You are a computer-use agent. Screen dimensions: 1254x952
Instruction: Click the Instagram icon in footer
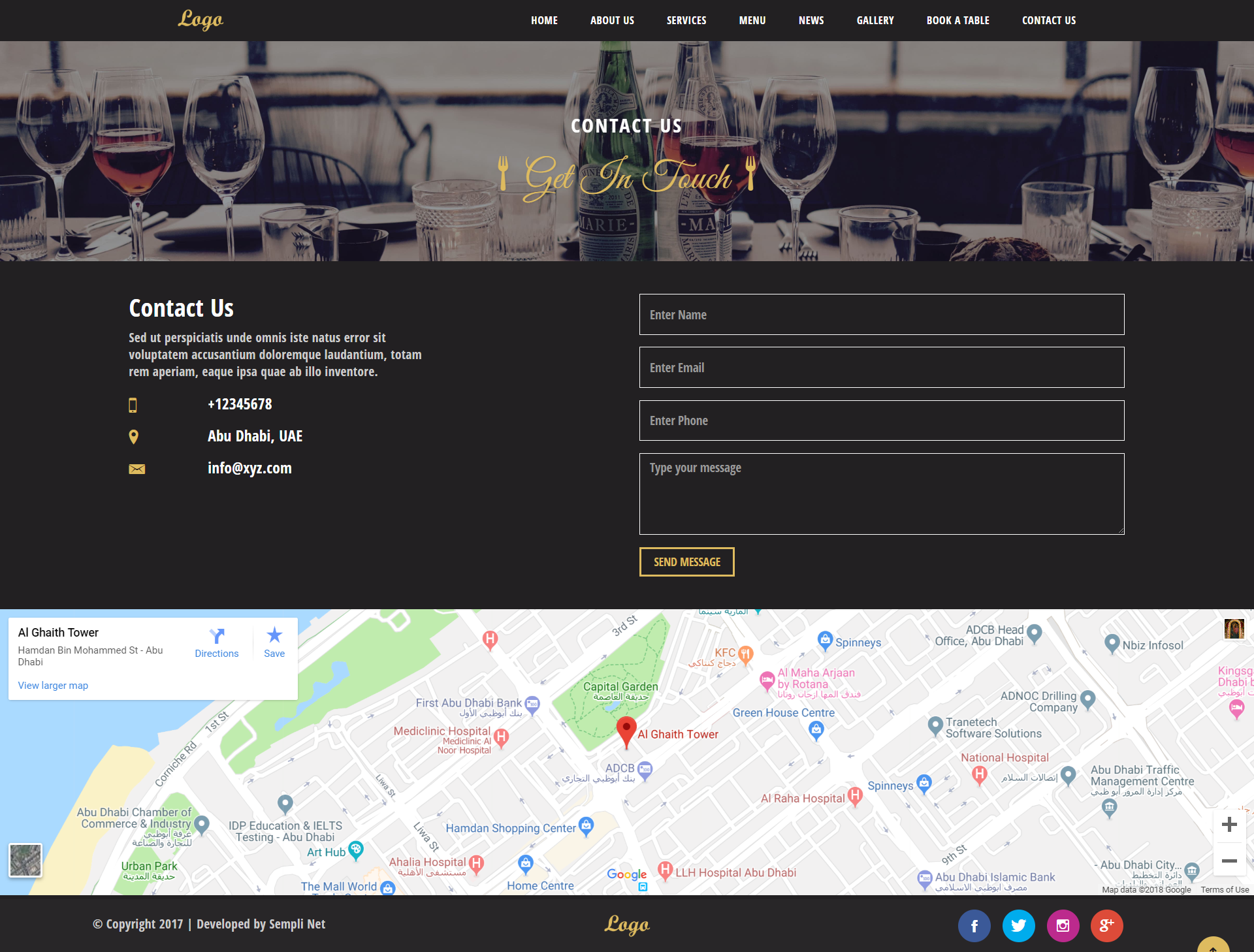(1063, 925)
